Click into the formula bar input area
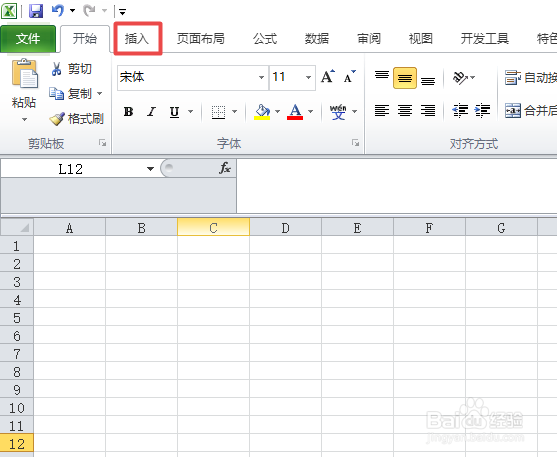 pyautogui.click(x=396, y=186)
